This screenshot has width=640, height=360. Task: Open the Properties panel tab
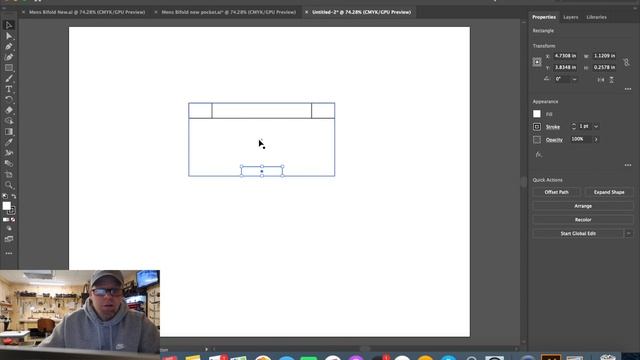[x=544, y=17]
